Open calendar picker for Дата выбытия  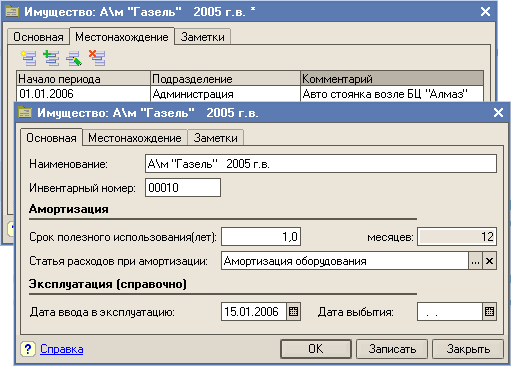tap(489, 312)
